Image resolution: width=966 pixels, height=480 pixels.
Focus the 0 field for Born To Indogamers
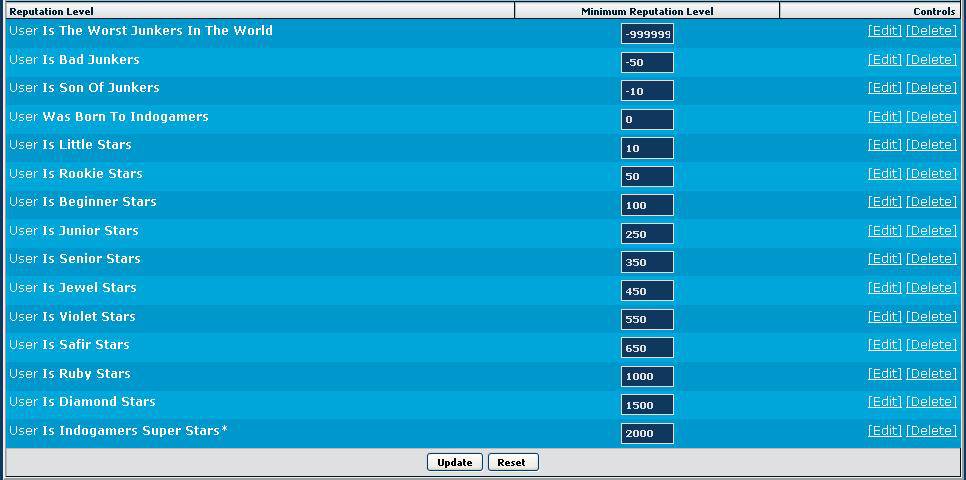tap(647, 120)
